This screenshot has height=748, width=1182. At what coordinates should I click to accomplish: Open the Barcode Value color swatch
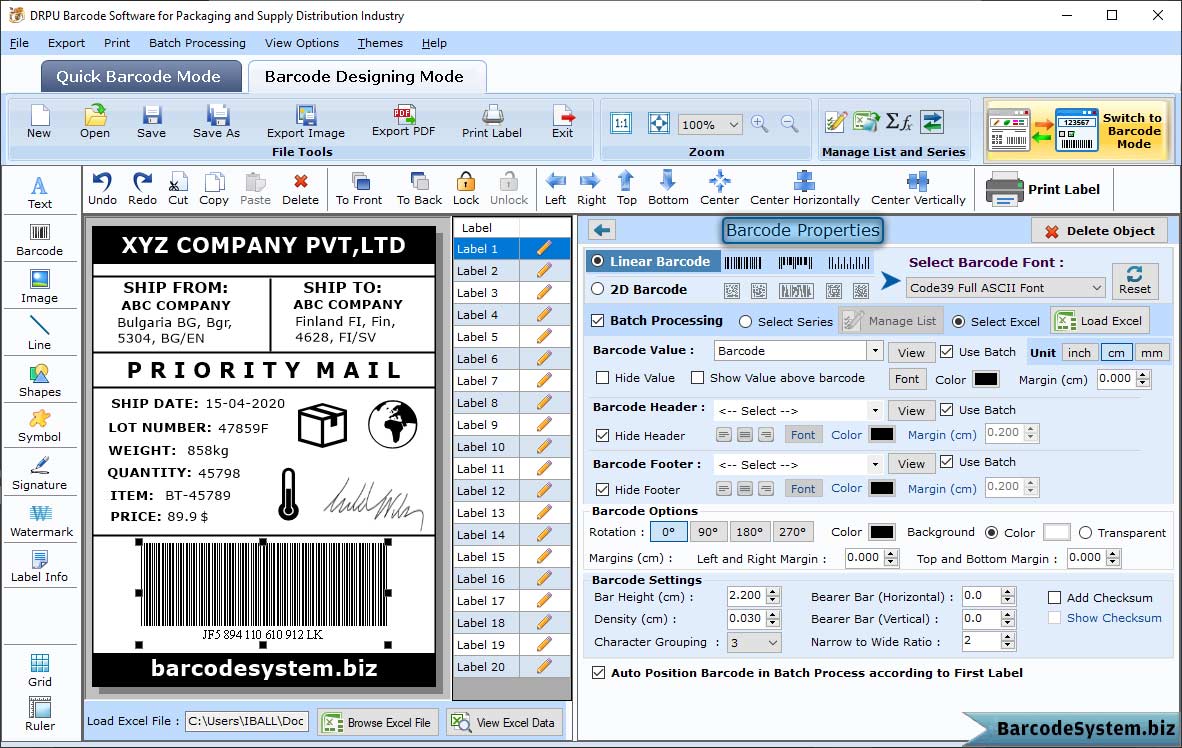point(985,379)
